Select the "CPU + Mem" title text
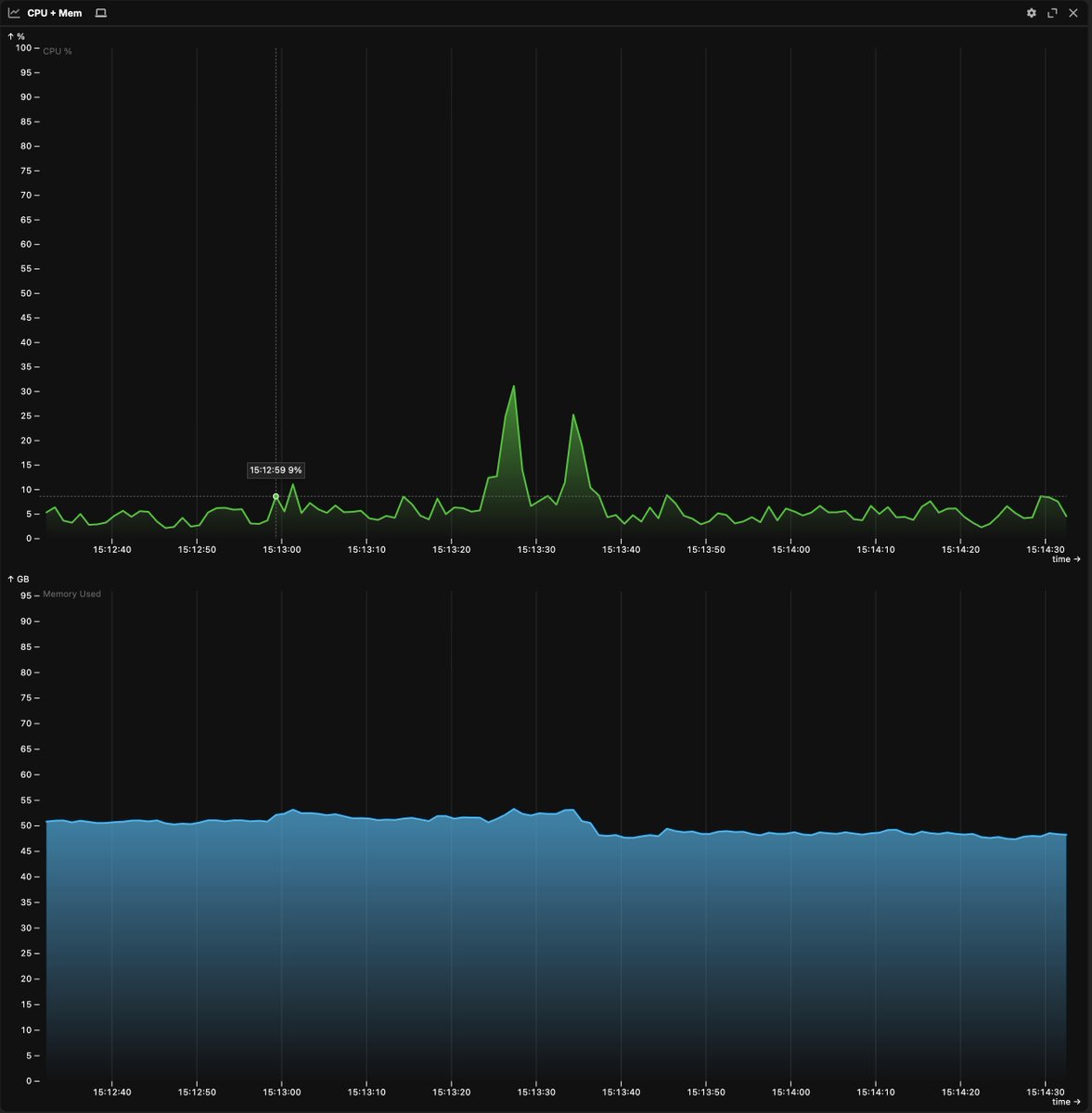The image size is (1092, 1113). pos(55,13)
